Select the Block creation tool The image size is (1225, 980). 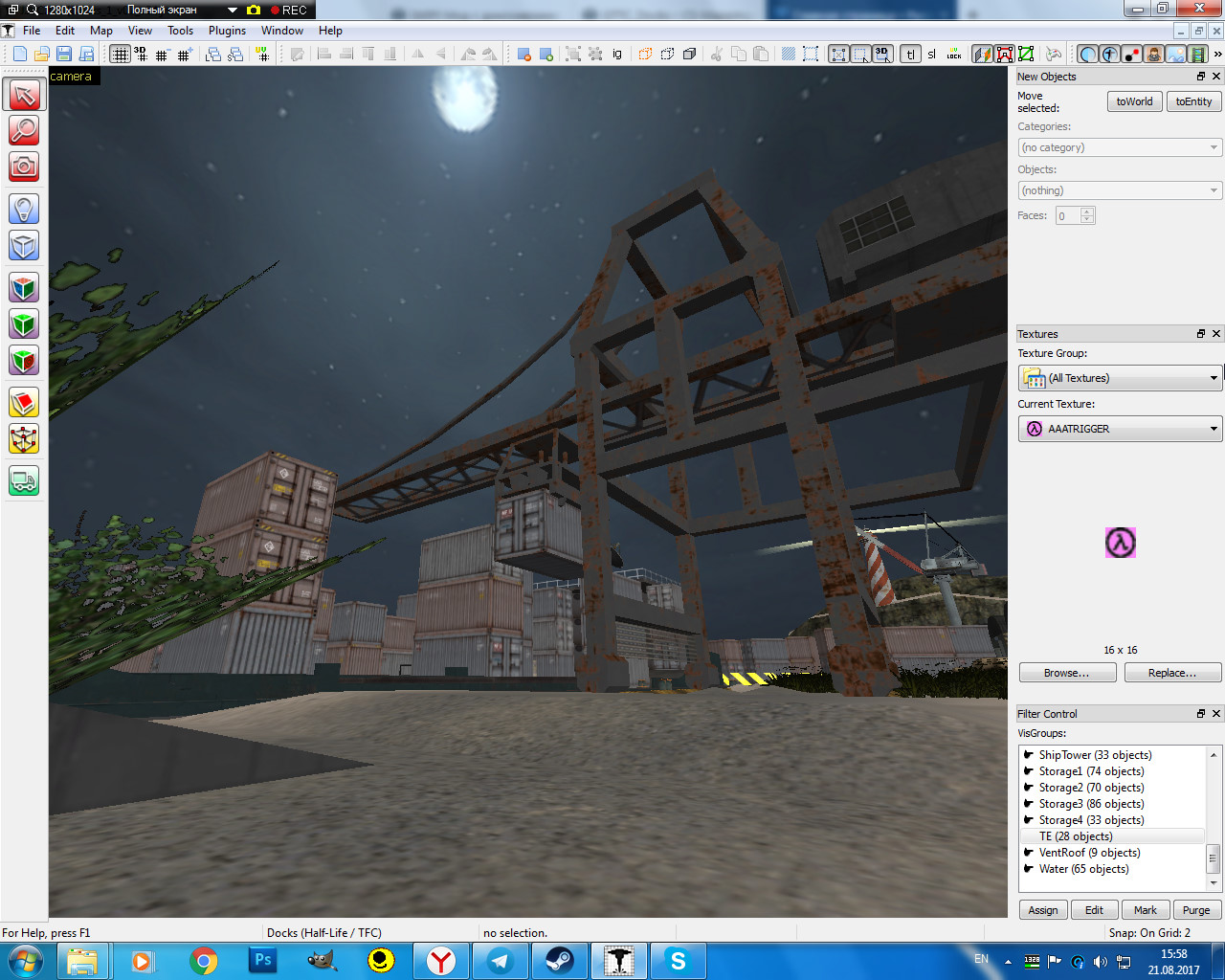[x=24, y=246]
